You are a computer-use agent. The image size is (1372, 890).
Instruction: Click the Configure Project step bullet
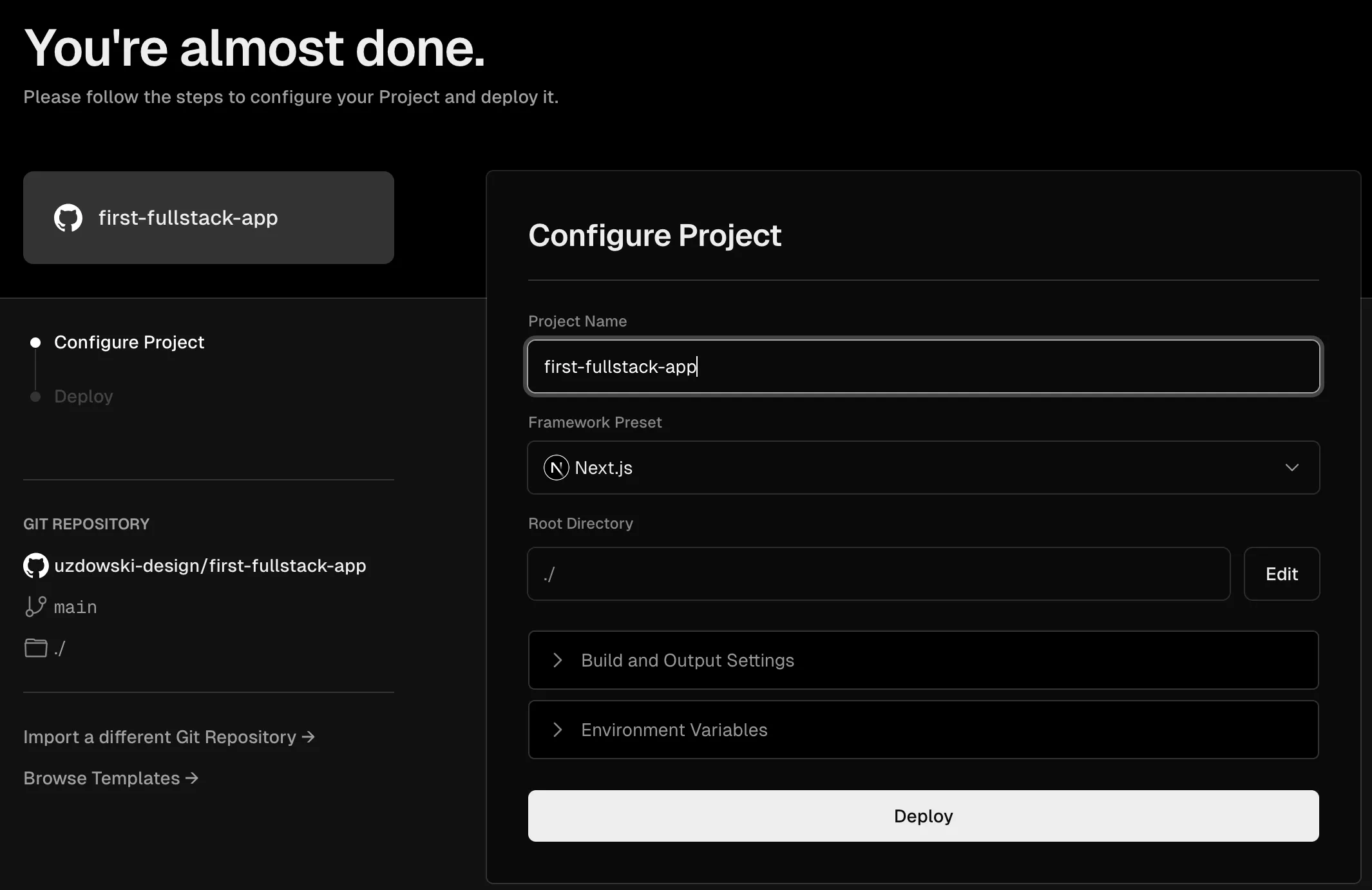pyautogui.click(x=35, y=343)
